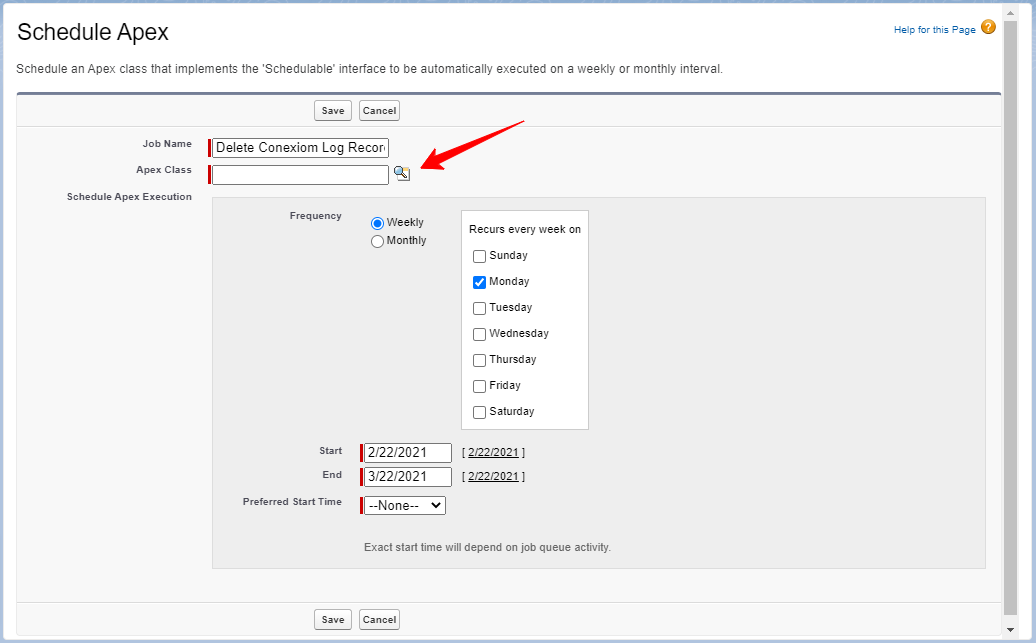Click the orange help question mark icon
Screen dimensions: 1036x643
[x=988, y=27]
